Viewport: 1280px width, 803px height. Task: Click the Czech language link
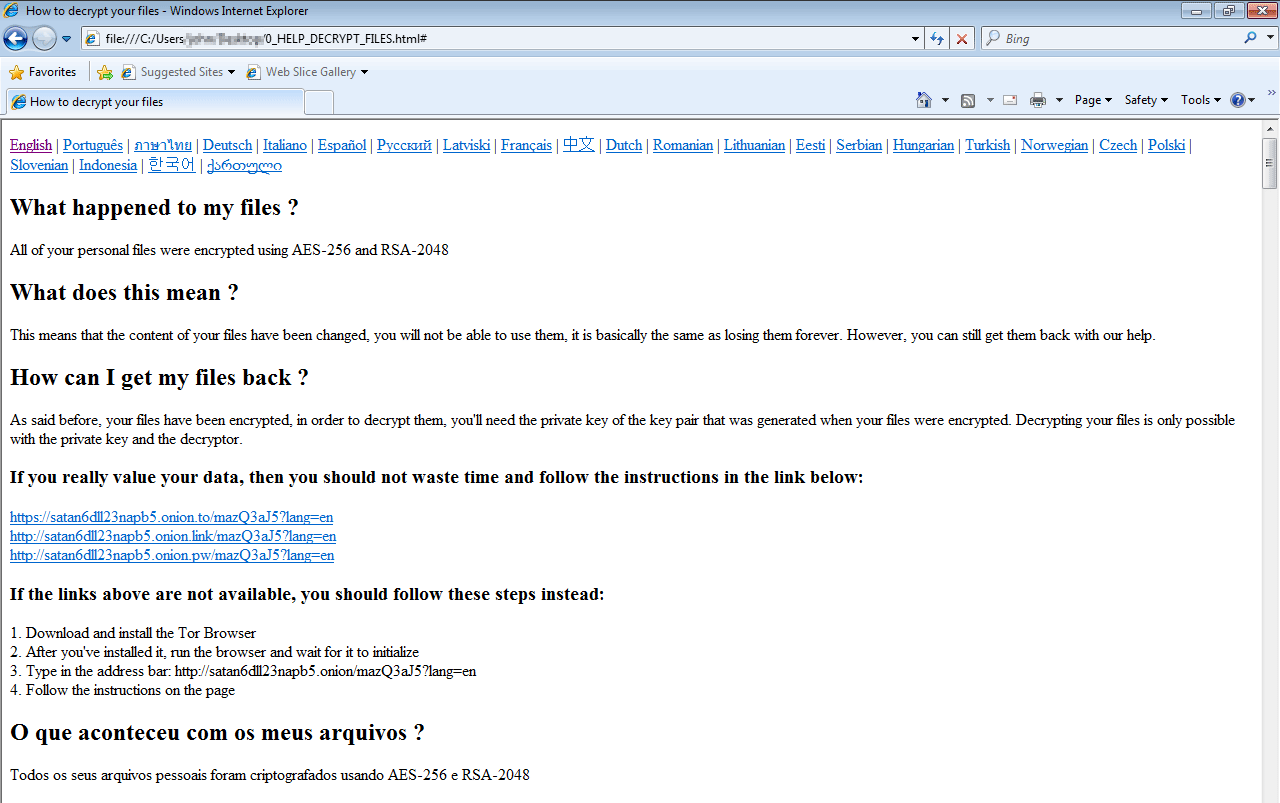(x=1119, y=145)
